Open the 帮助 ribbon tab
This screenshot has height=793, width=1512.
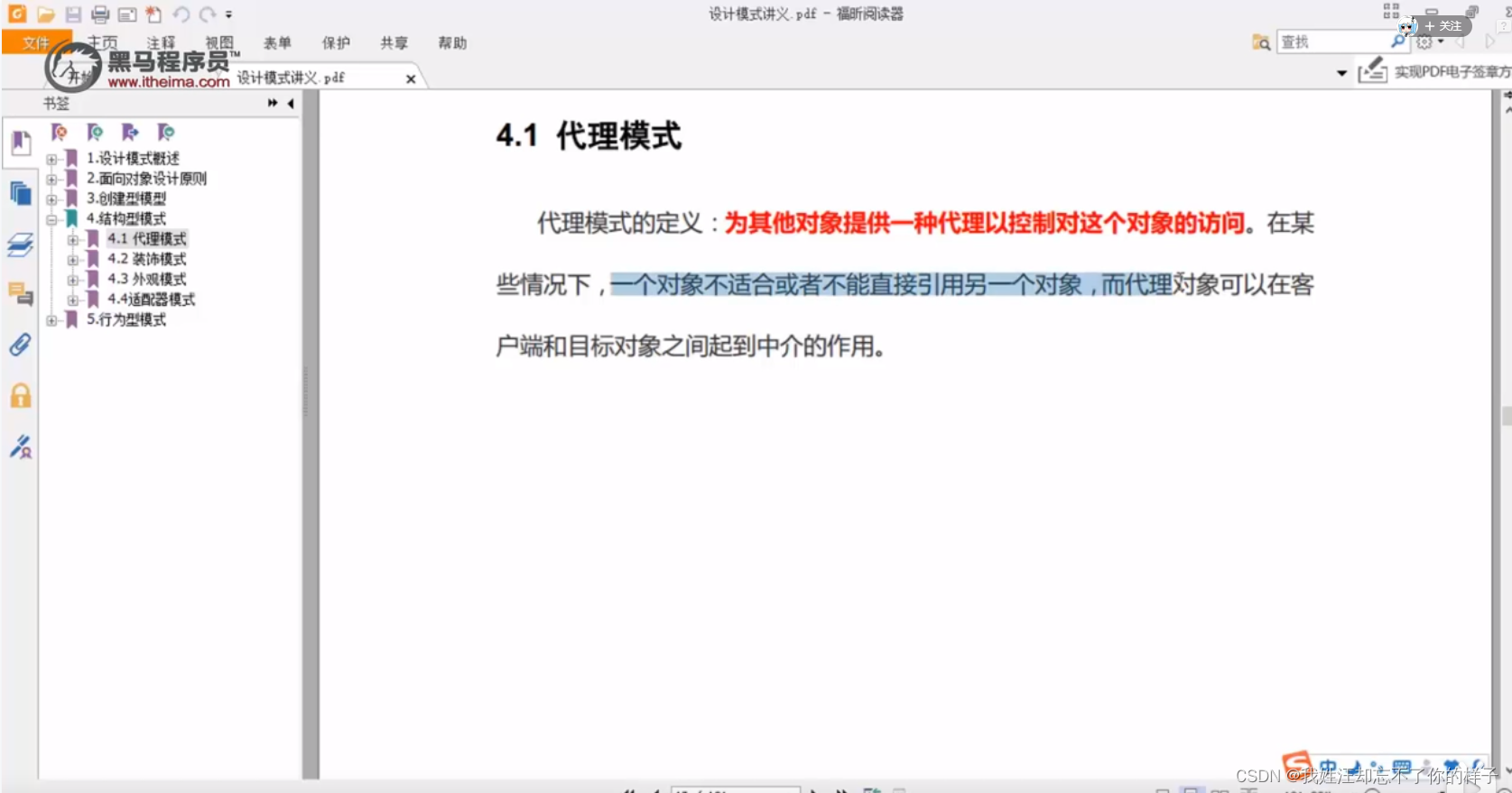coord(452,42)
